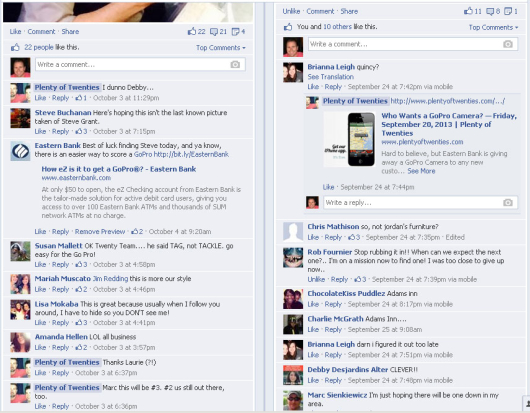This screenshot has height=413, width=530.
Task: Like Chris Mathison's comment
Action: [313, 237]
